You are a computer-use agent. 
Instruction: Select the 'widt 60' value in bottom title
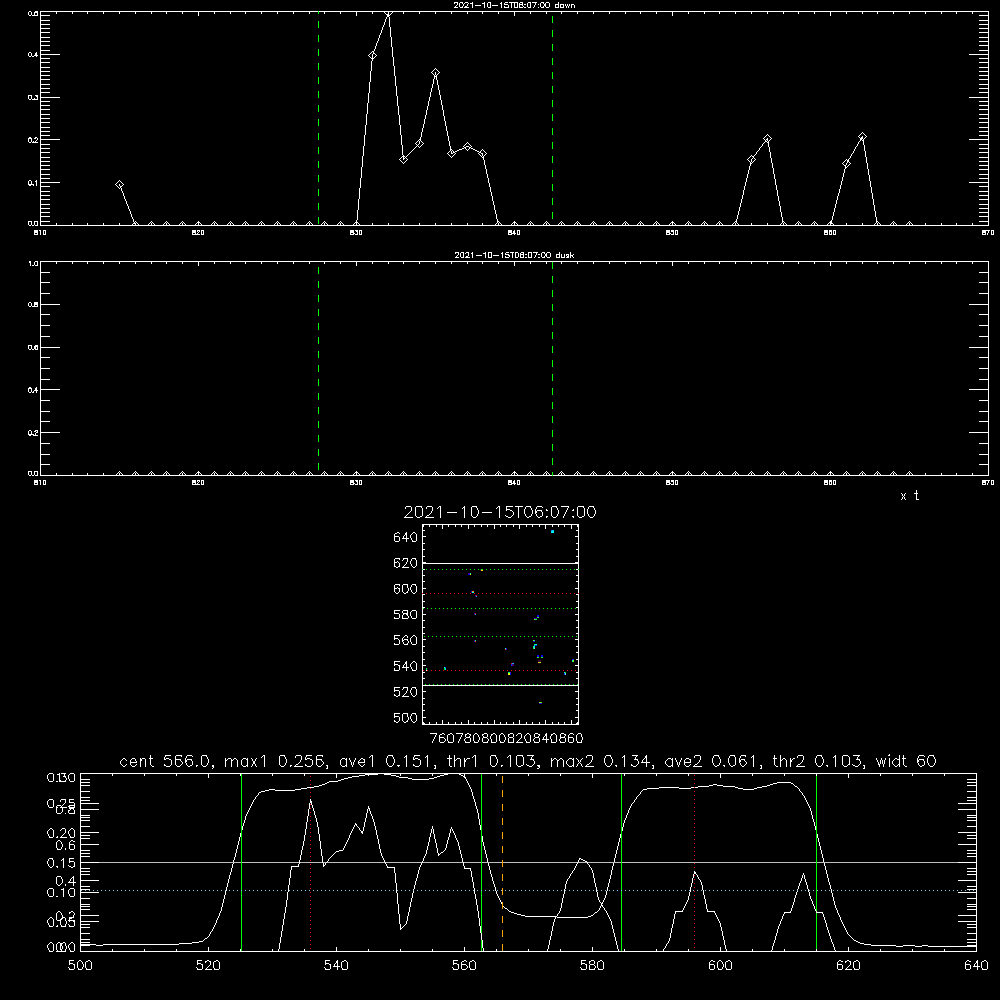(906, 761)
